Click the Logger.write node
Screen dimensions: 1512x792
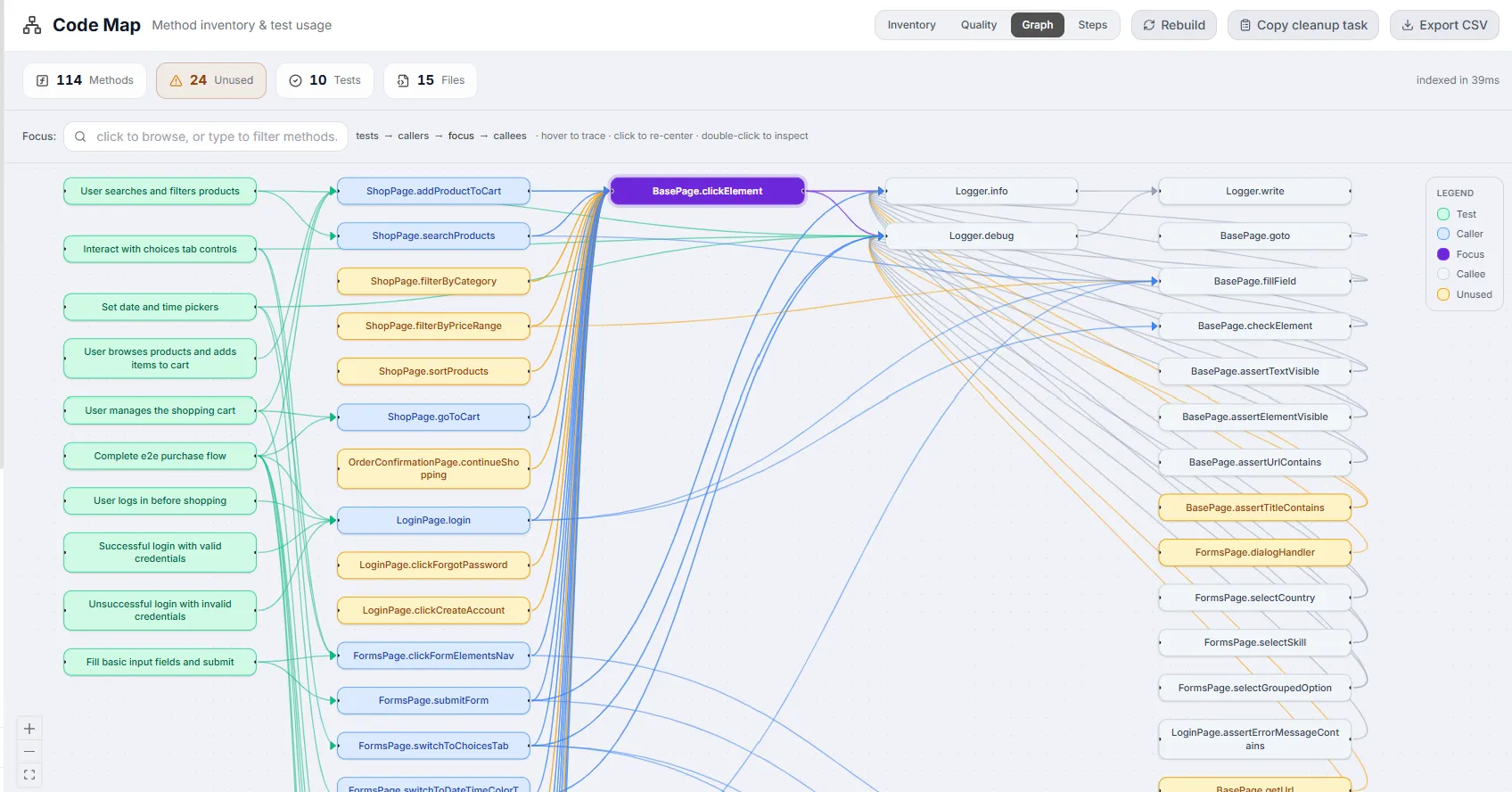(1254, 191)
